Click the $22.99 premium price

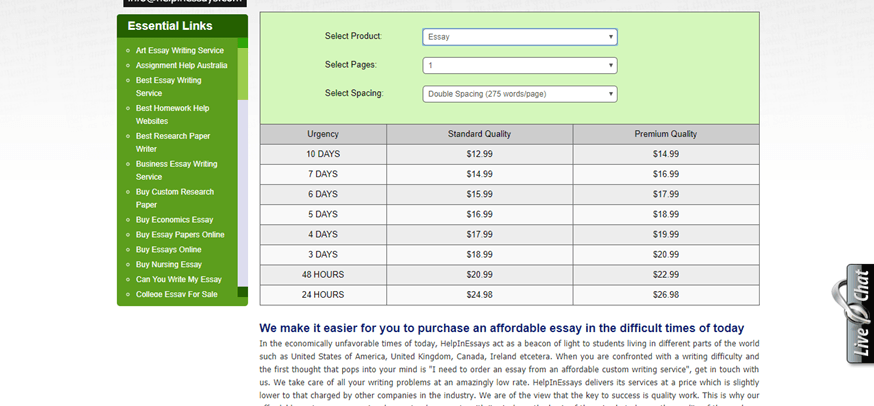pyautogui.click(x=666, y=275)
